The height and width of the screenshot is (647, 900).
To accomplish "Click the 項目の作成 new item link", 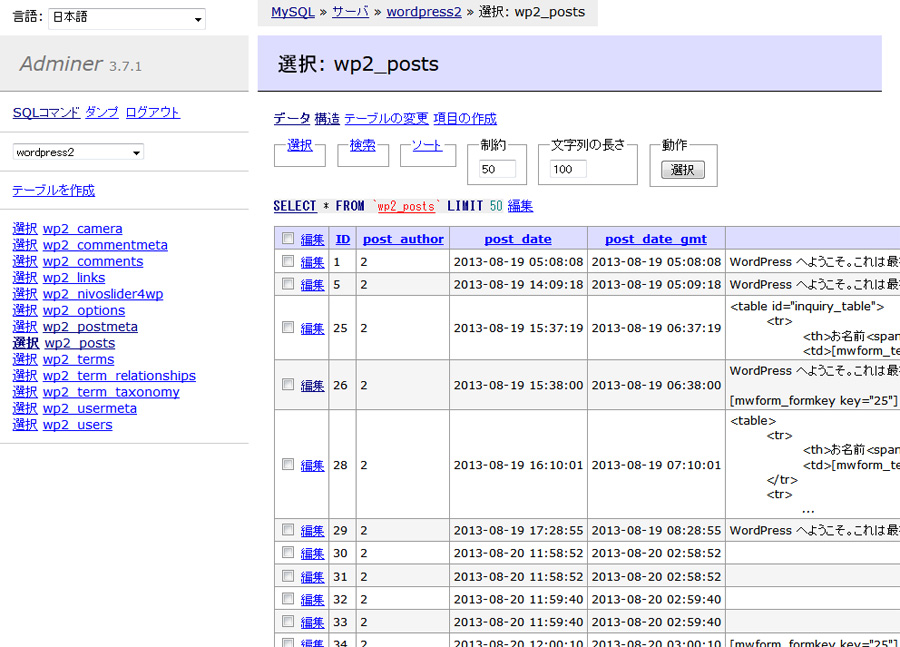I will pos(464,119).
